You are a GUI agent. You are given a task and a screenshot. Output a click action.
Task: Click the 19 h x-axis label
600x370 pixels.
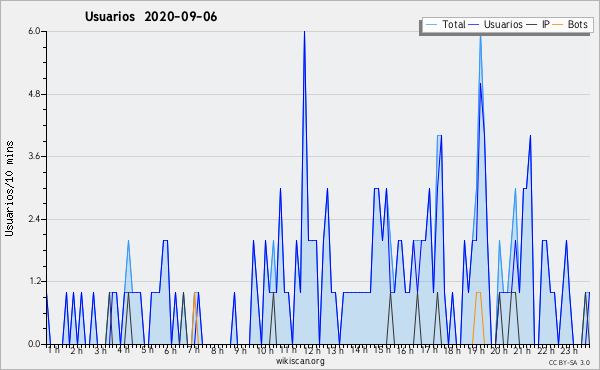[476, 351]
